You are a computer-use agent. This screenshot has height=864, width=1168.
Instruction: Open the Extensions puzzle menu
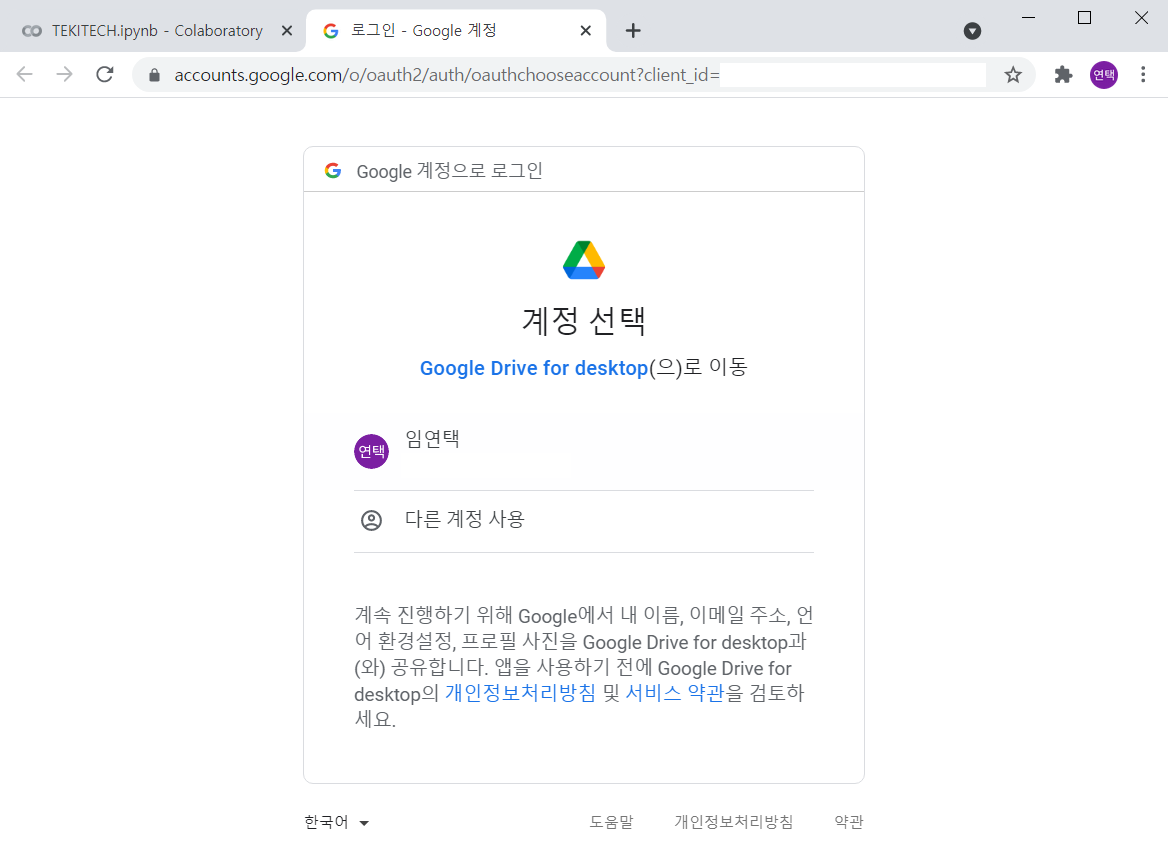[1063, 74]
